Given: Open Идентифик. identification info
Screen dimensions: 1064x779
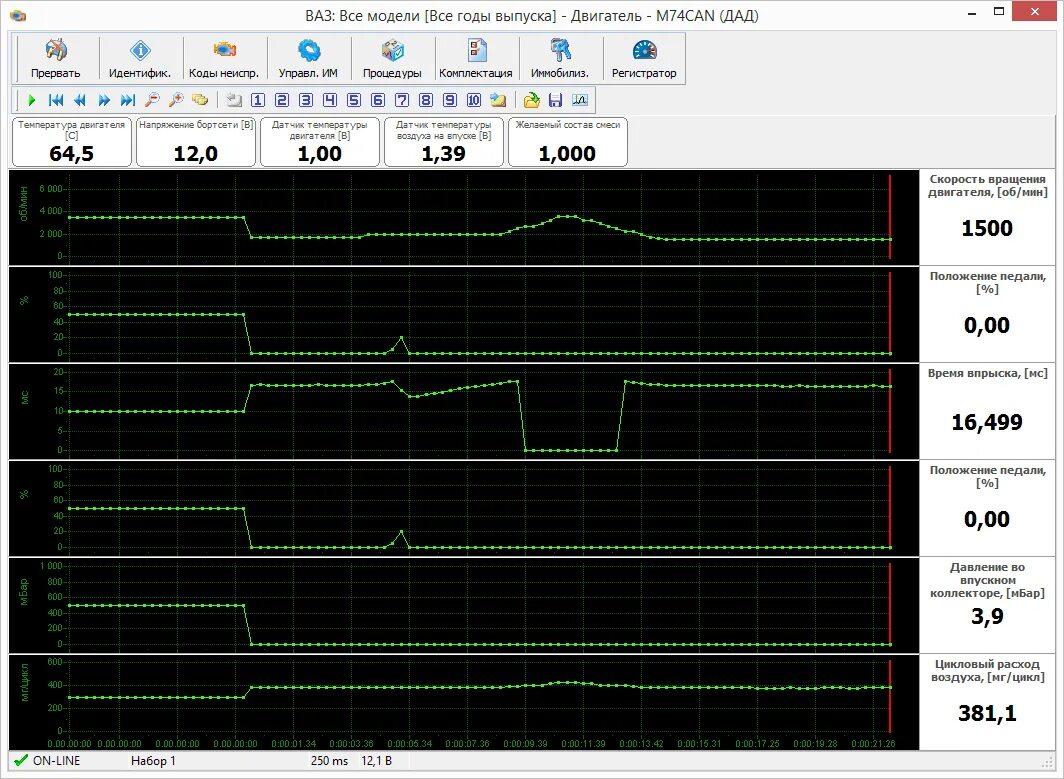Looking at the screenshot, I should coord(140,59).
